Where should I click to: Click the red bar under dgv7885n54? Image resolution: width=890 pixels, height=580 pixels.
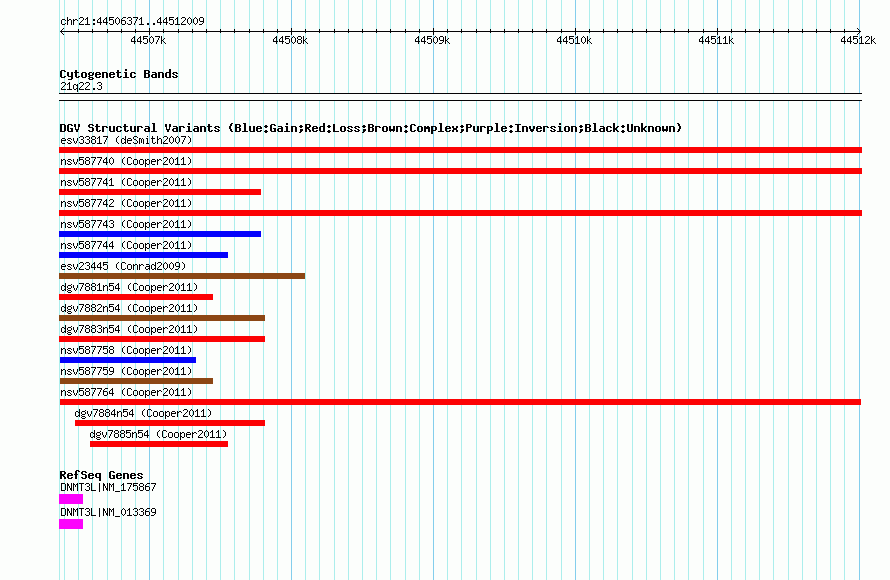pos(159,444)
